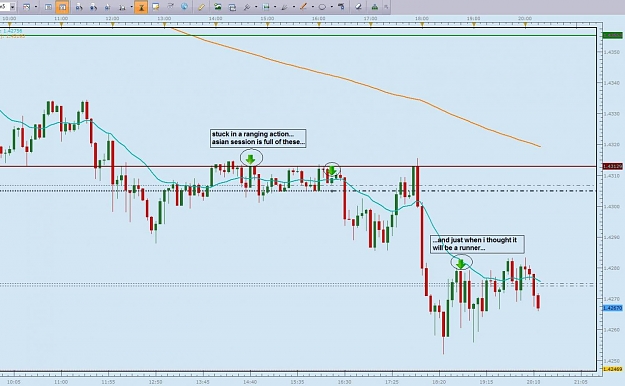Select the ellipse shape drawing tool
Screen dimensions: 625x386
pos(322,7)
